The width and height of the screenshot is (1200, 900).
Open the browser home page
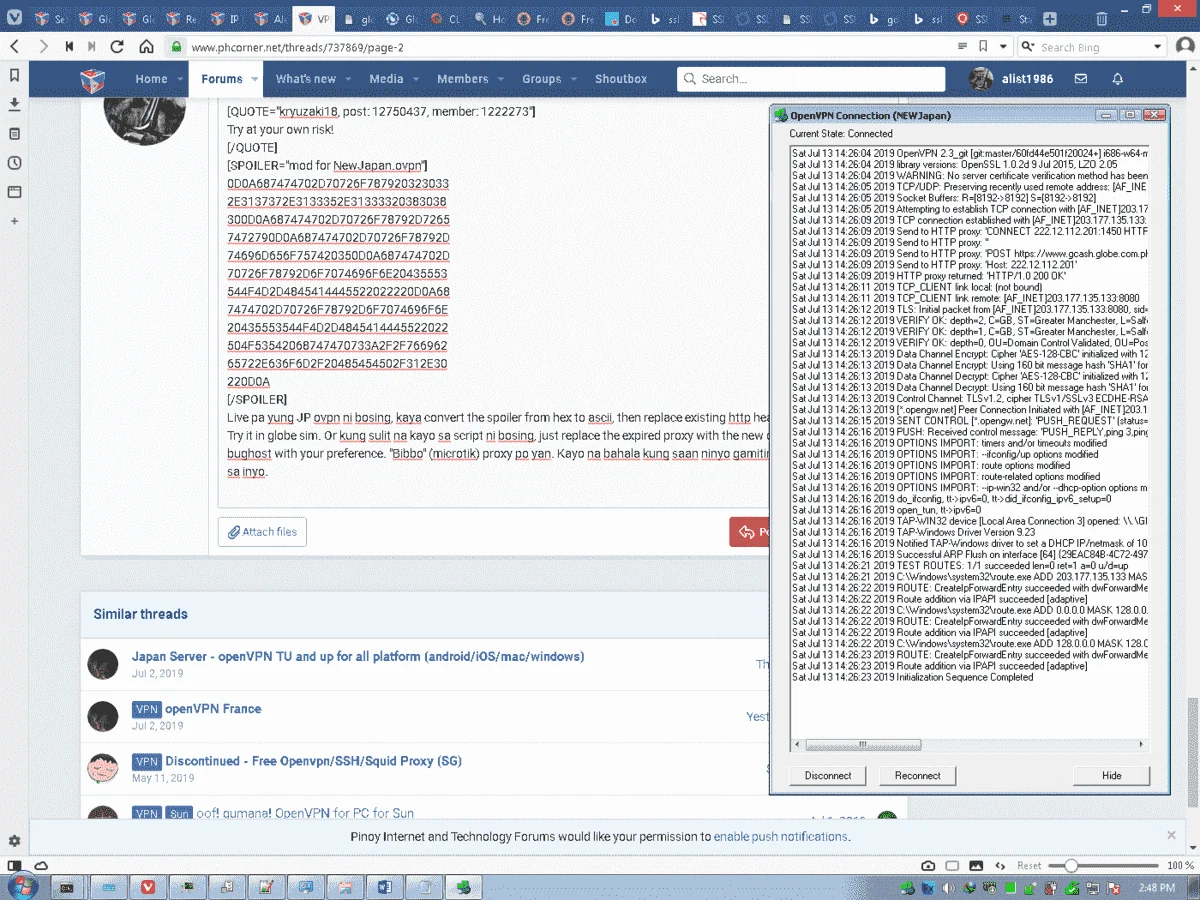click(x=146, y=46)
